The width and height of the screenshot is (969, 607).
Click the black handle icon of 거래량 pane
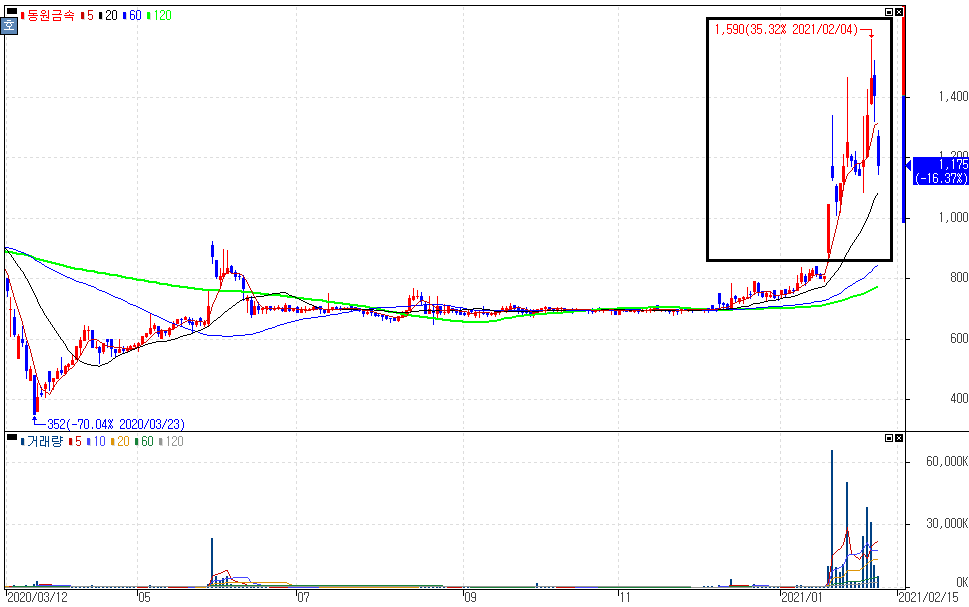[12, 438]
